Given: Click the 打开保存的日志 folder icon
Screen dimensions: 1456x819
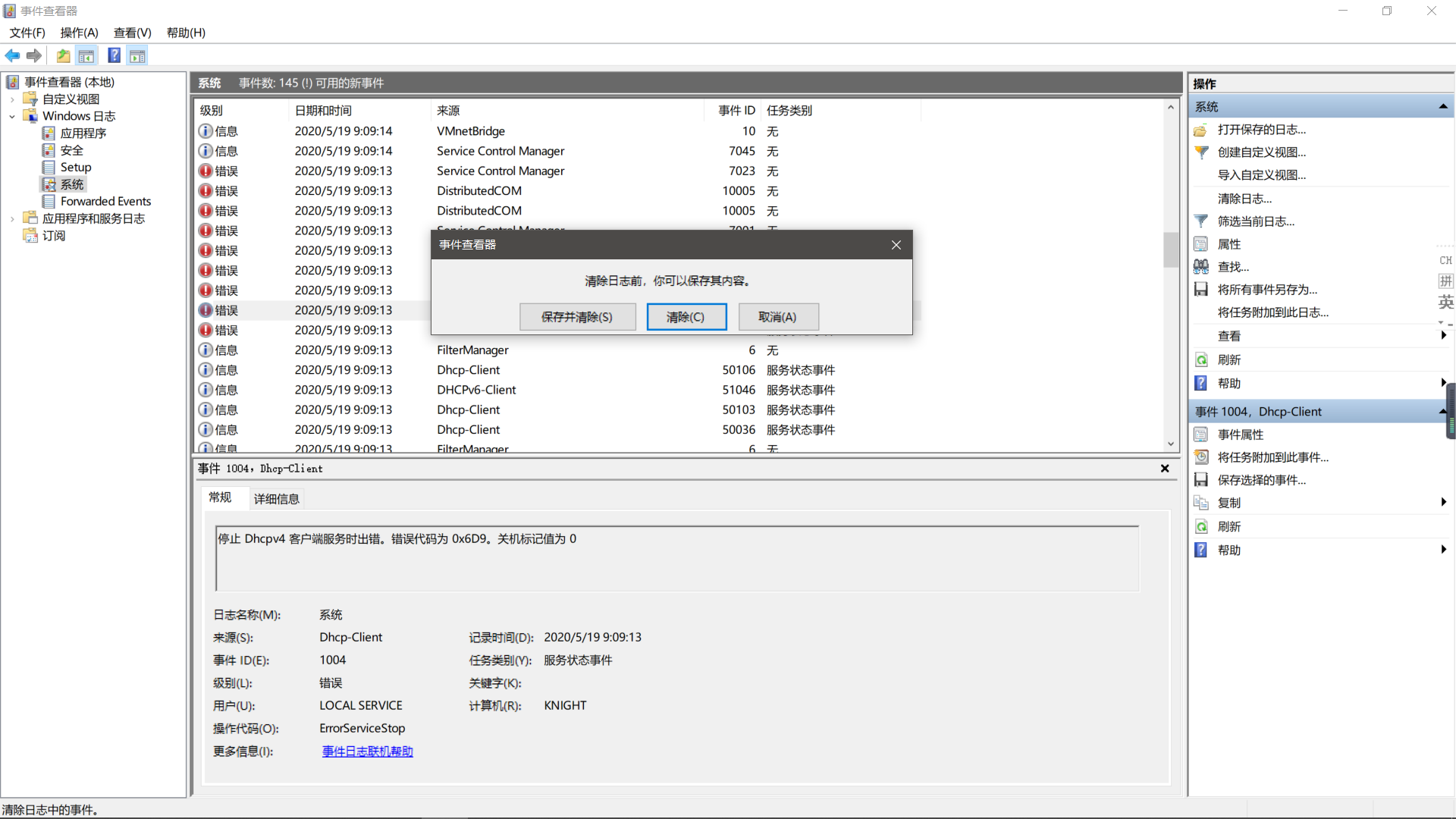Looking at the screenshot, I should 1201,130.
